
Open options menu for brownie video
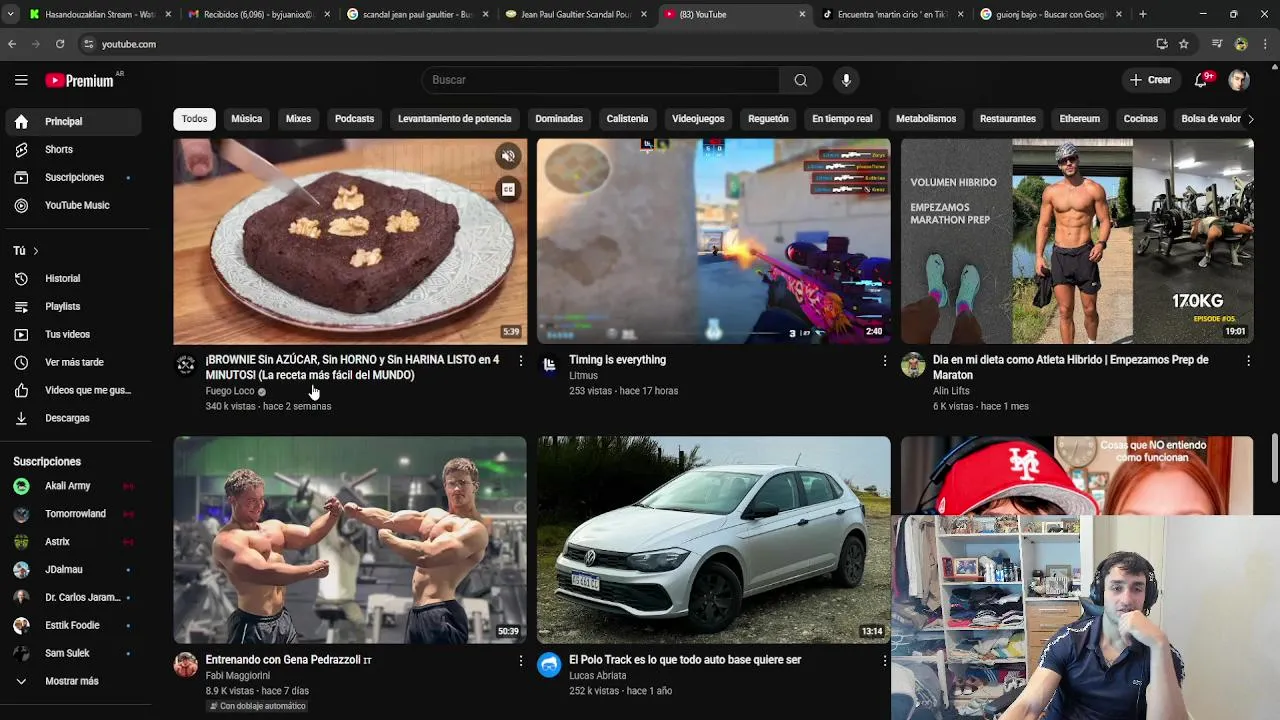pyautogui.click(x=520, y=360)
